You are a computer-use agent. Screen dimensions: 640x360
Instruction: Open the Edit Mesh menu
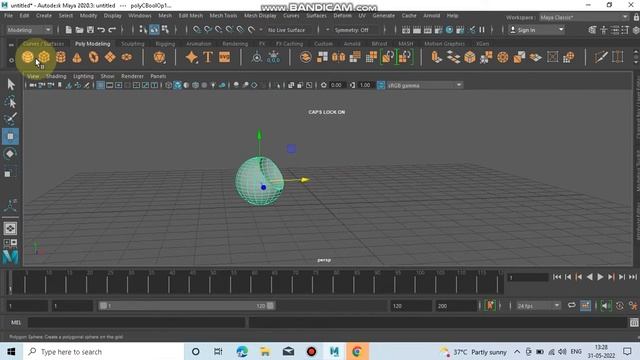(x=190, y=16)
